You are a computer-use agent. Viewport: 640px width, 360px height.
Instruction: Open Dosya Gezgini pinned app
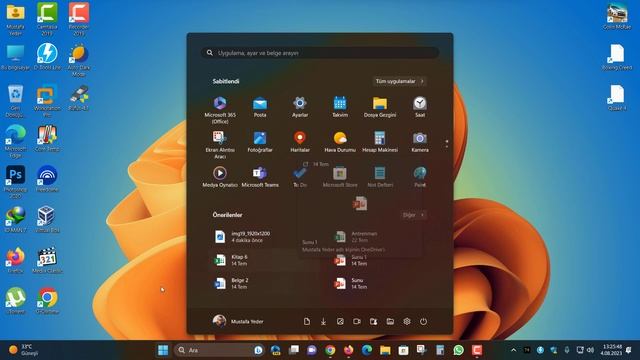tap(380, 107)
